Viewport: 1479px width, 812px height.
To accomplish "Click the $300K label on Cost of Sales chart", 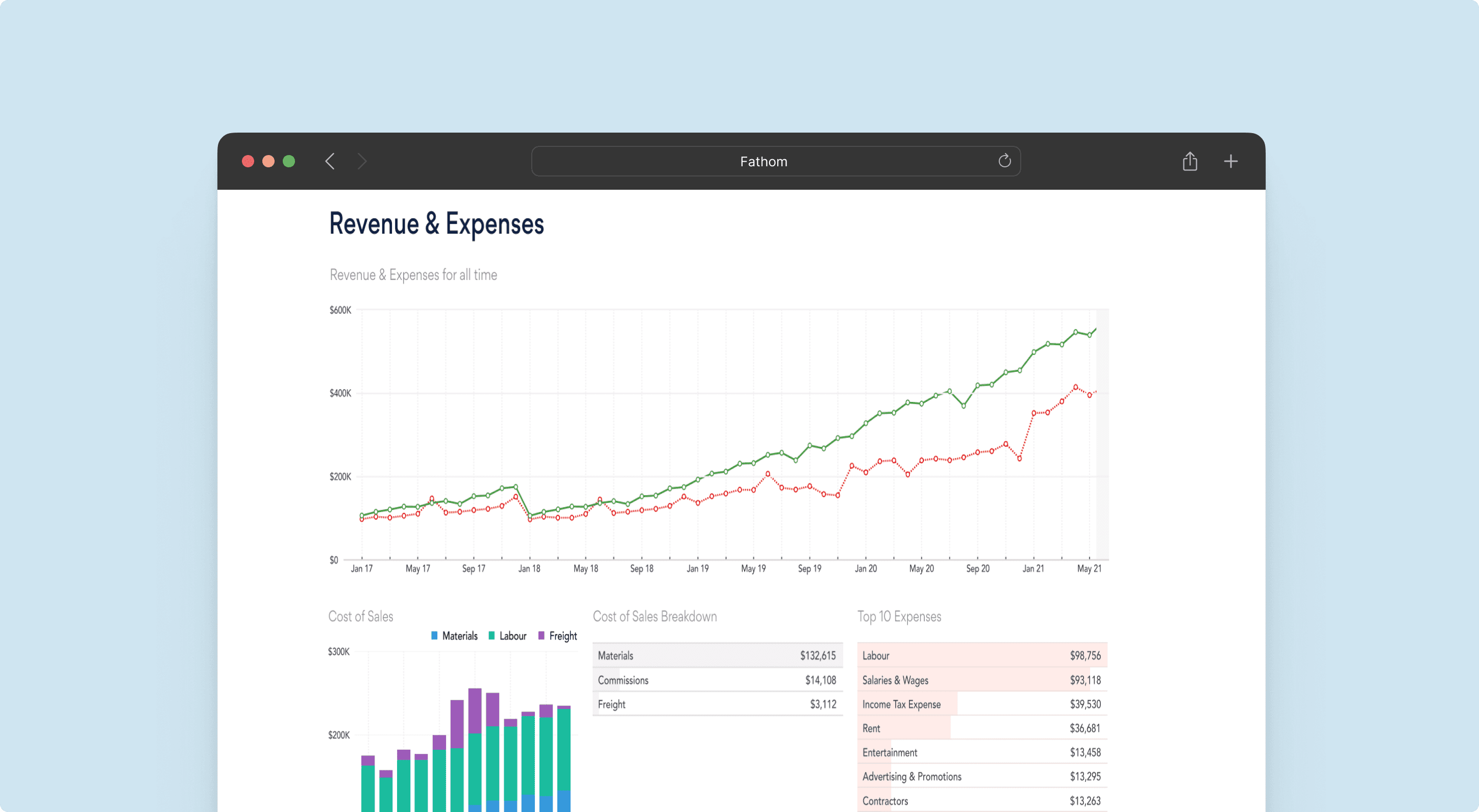I will pyautogui.click(x=339, y=651).
